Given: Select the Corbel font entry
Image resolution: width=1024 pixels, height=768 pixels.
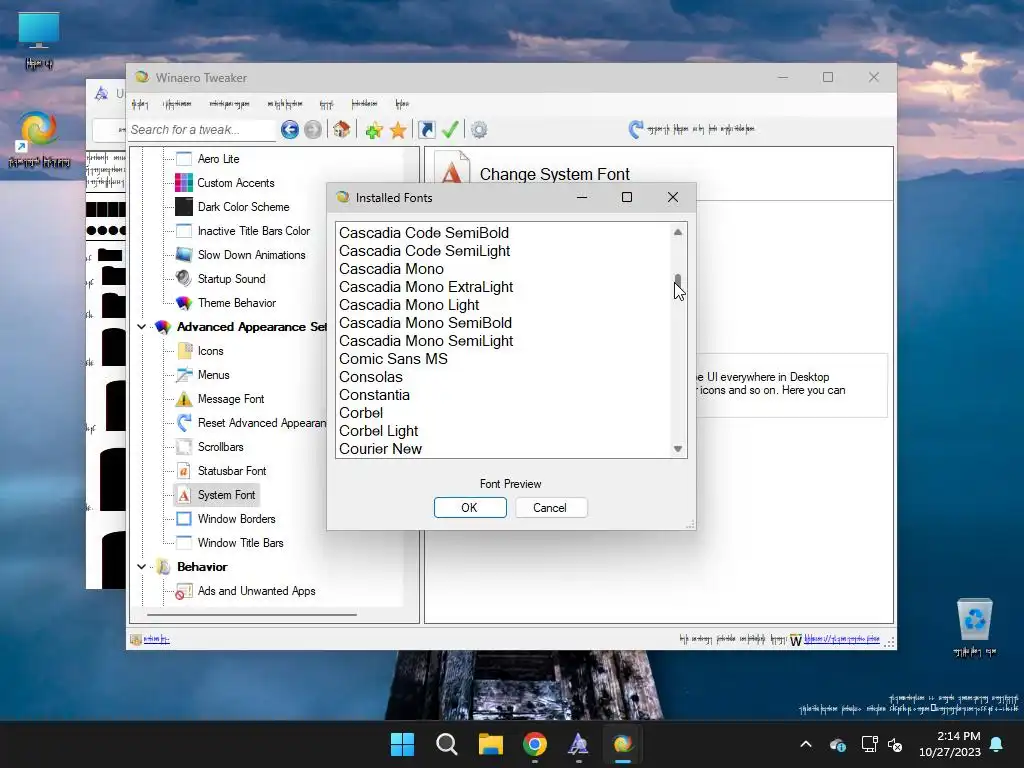Looking at the screenshot, I should point(360,413).
